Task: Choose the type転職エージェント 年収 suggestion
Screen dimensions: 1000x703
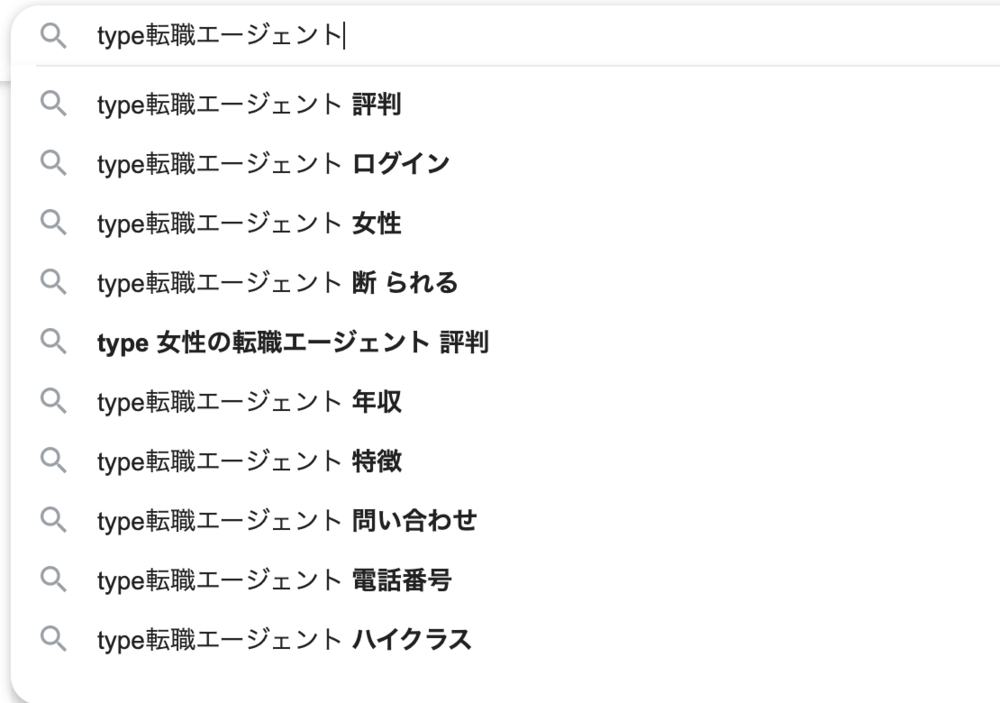Action: pyautogui.click(x=249, y=402)
